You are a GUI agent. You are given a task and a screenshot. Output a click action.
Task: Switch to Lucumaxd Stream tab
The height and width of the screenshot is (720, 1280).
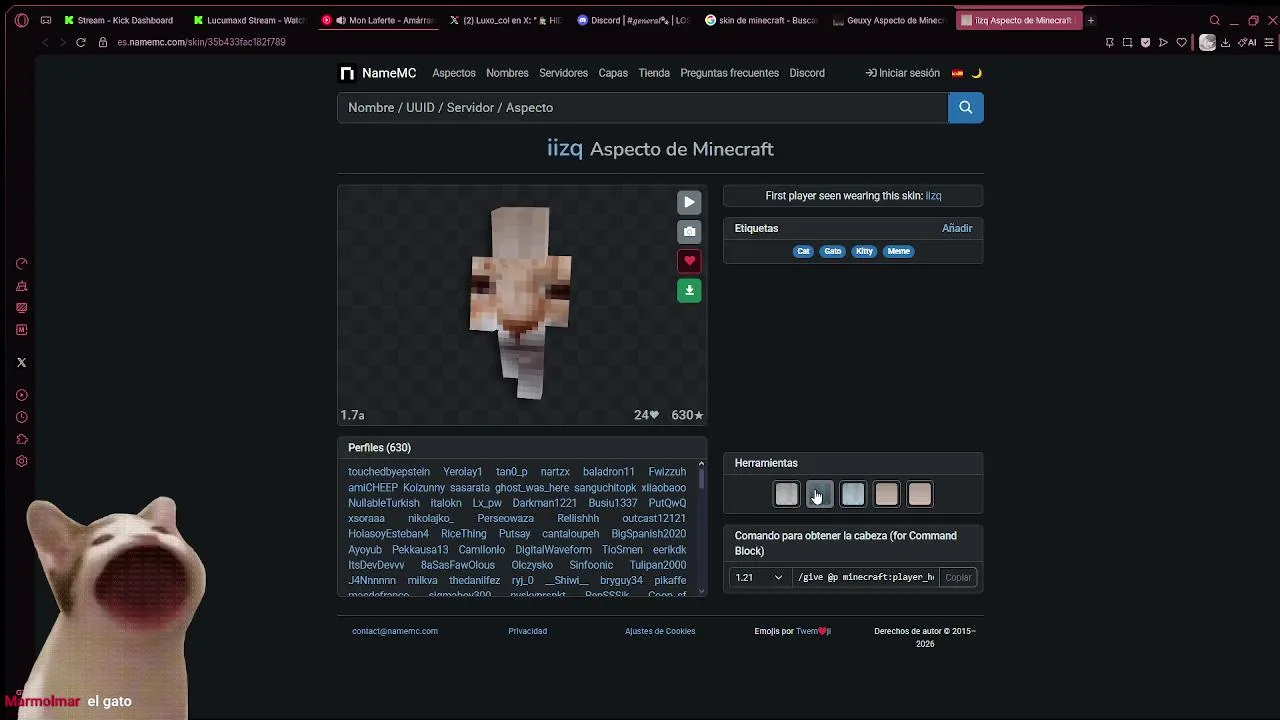click(250, 20)
